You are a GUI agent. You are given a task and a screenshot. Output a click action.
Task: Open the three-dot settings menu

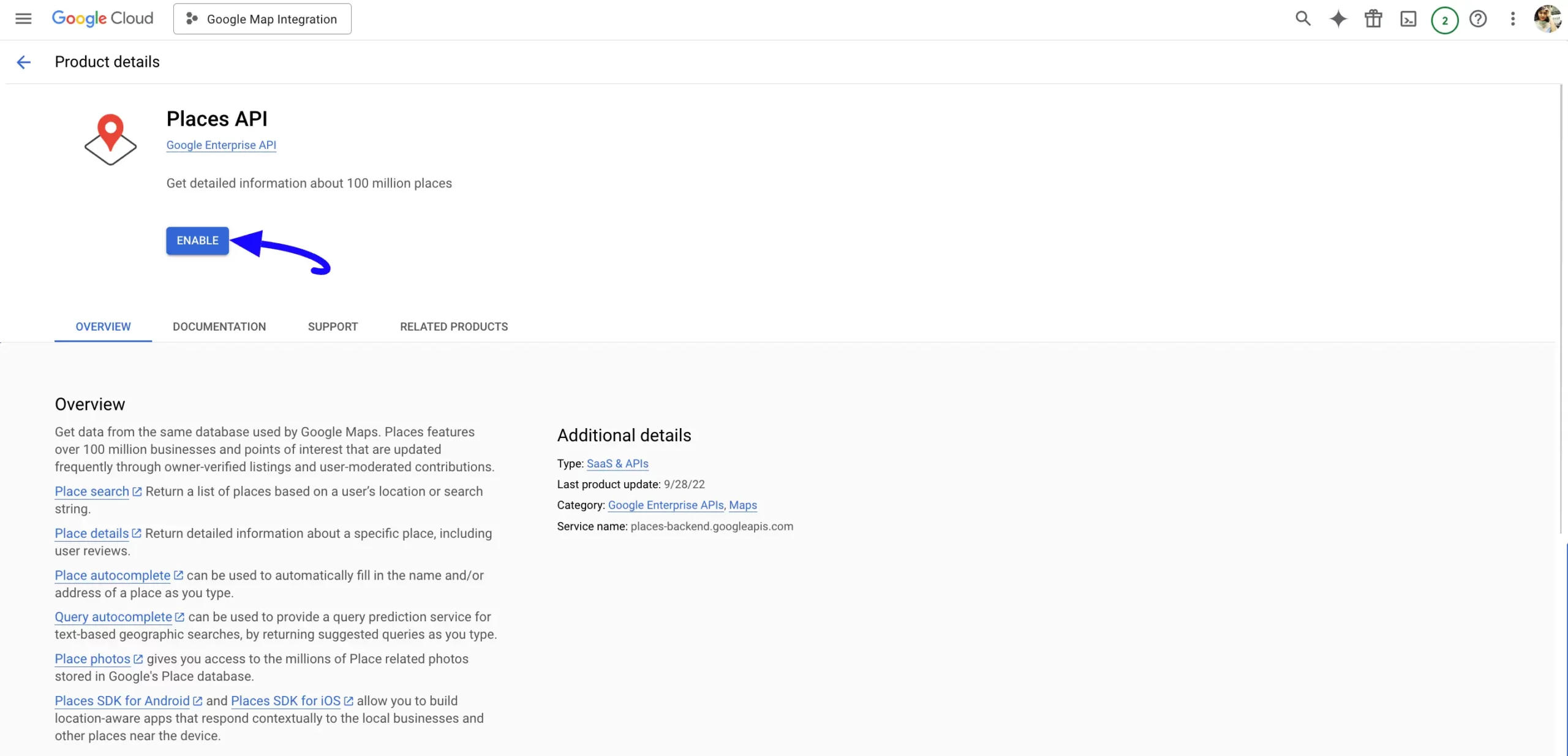tap(1512, 19)
